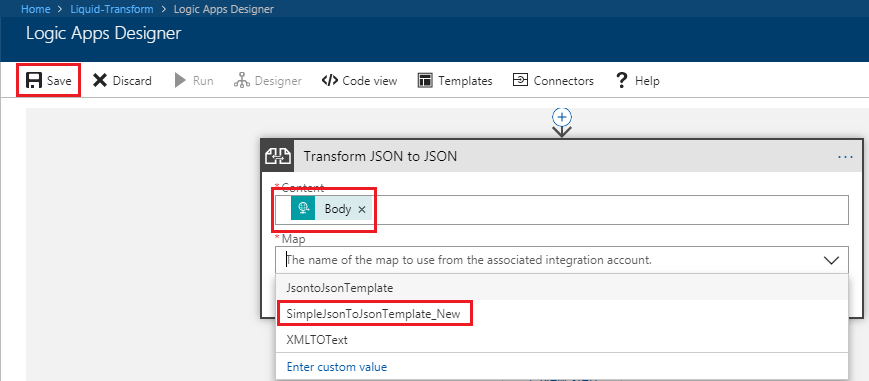This screenshot has width=869, height=381.
Task: Click the Help question mark icon
Action: click(x=621, y=81)
